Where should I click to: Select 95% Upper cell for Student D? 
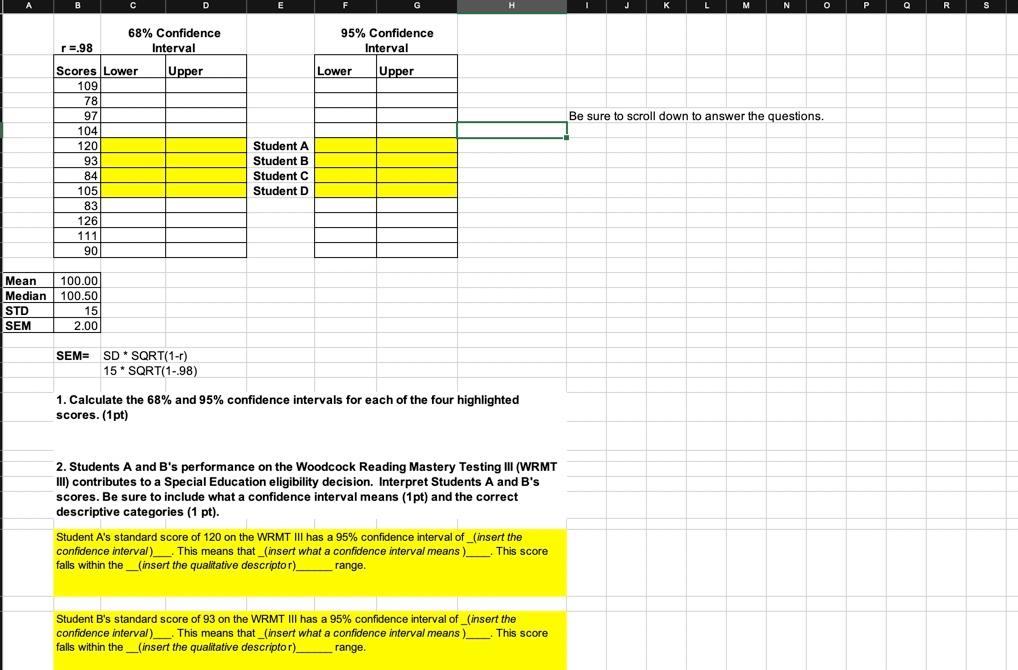coord(417,190)
